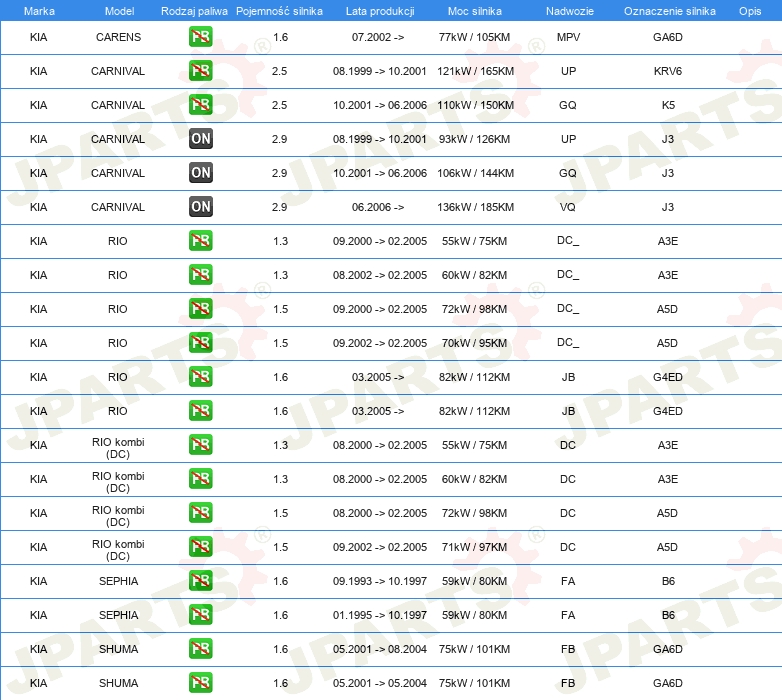
Task: Click the date range 09.1993 -> 10.1997
Action: 380,581
